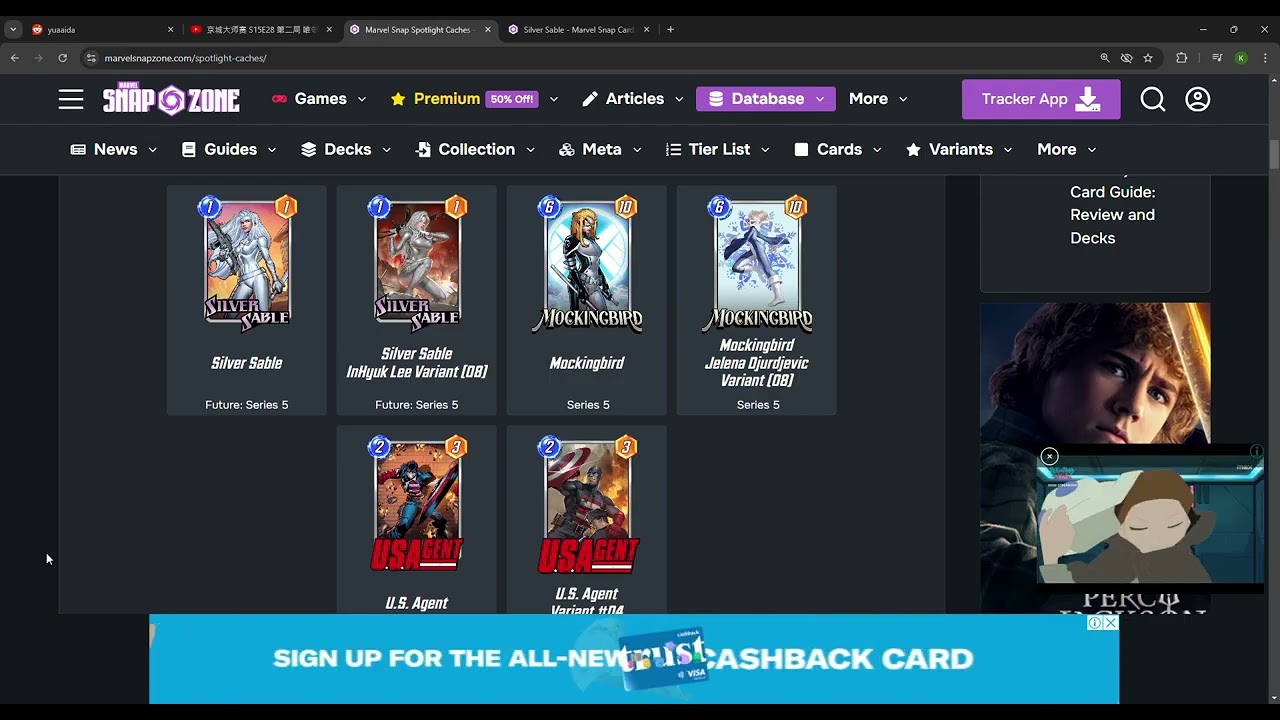The width and height of the screenshot is (1280, 720).
Task: Open the Database dropdown
Action: tap(766, 99)
